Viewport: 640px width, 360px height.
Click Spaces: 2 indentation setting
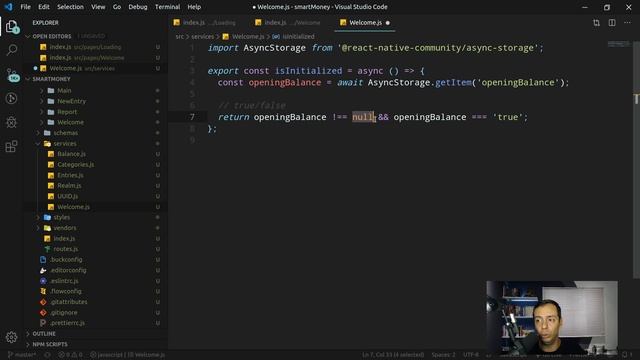click(x=443, y=355)
